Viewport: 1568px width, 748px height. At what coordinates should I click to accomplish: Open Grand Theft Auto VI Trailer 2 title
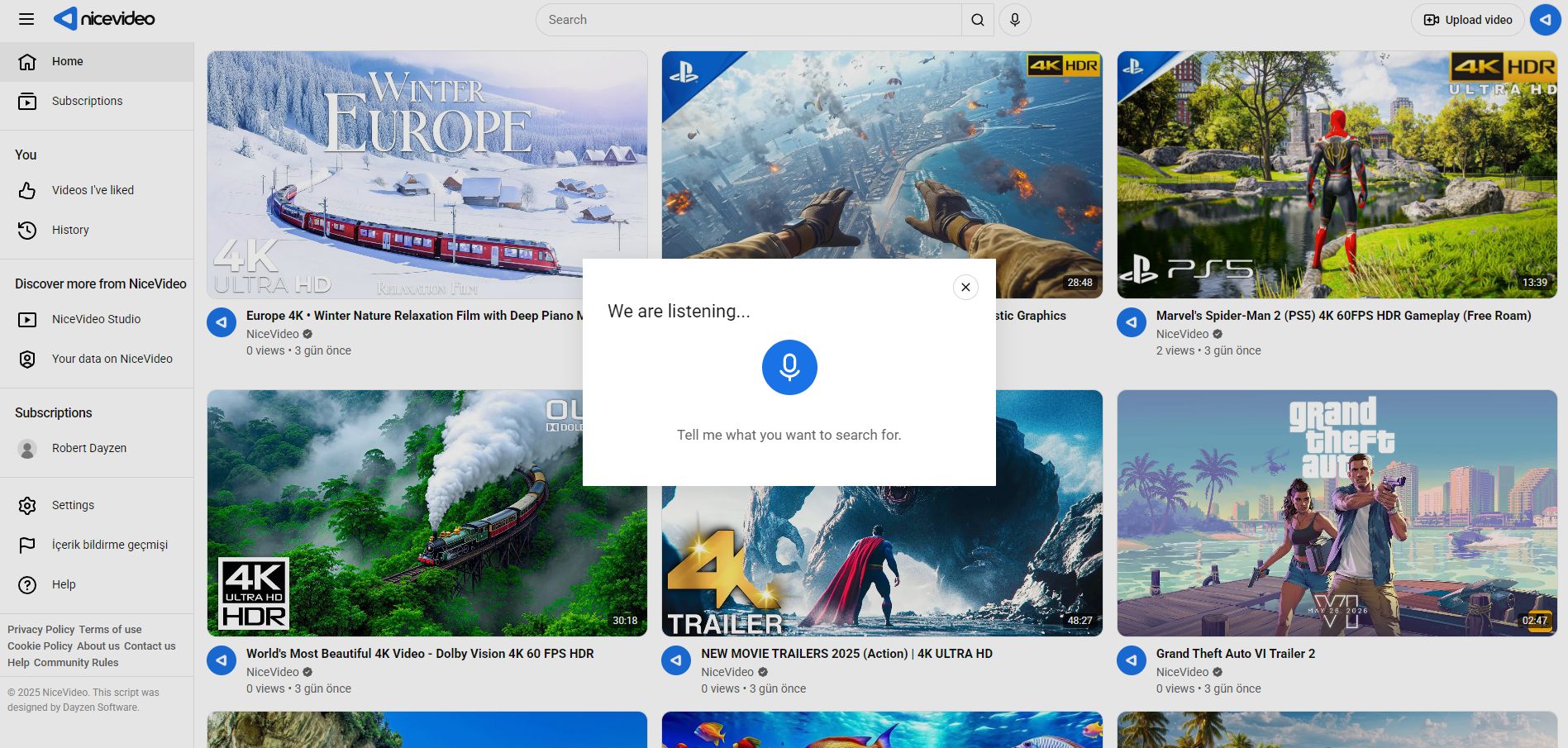tap(1236, 654)
